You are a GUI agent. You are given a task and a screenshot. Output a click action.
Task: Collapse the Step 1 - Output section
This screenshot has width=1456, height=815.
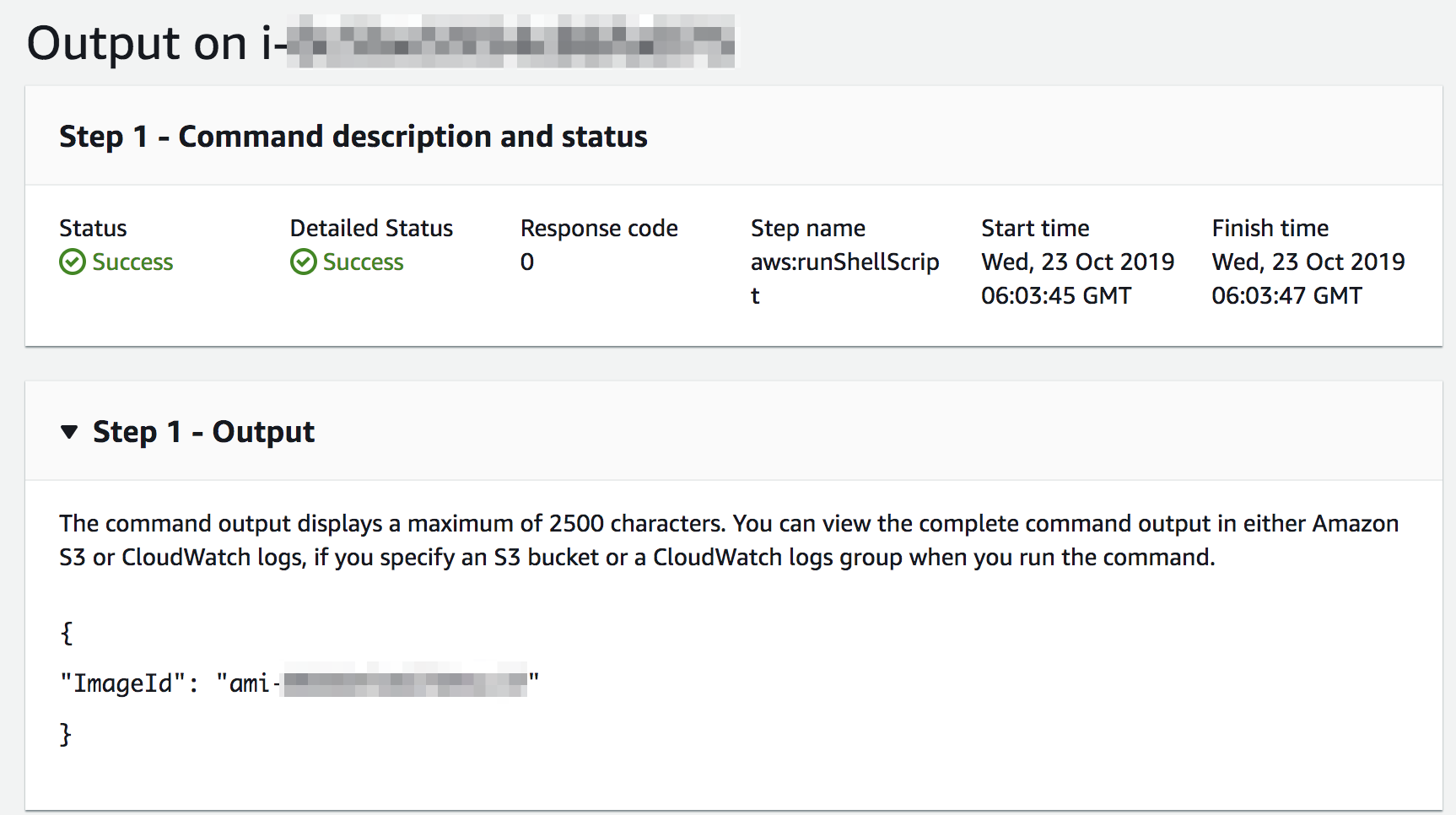click(x=69, y=432)
